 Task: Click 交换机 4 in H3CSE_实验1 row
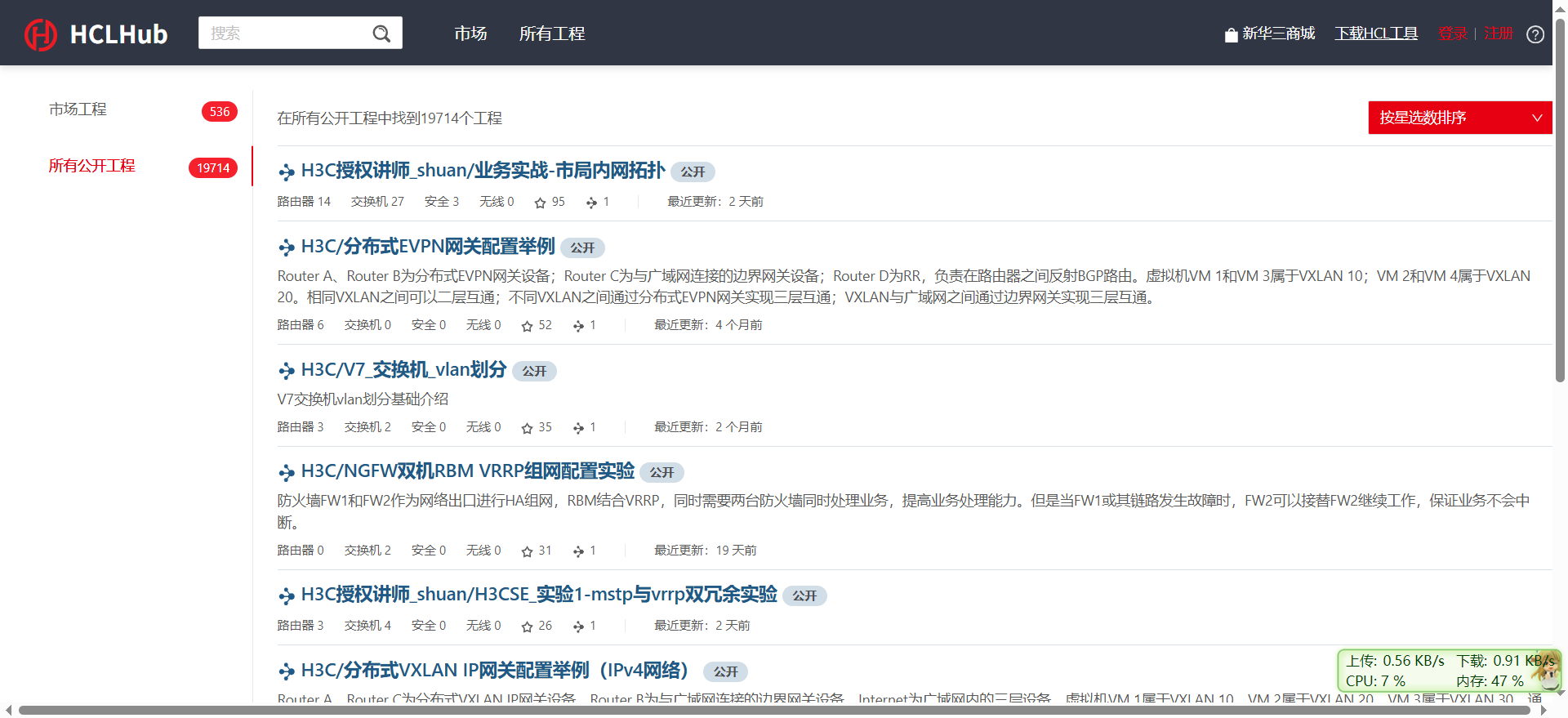(x=367, y=626)
